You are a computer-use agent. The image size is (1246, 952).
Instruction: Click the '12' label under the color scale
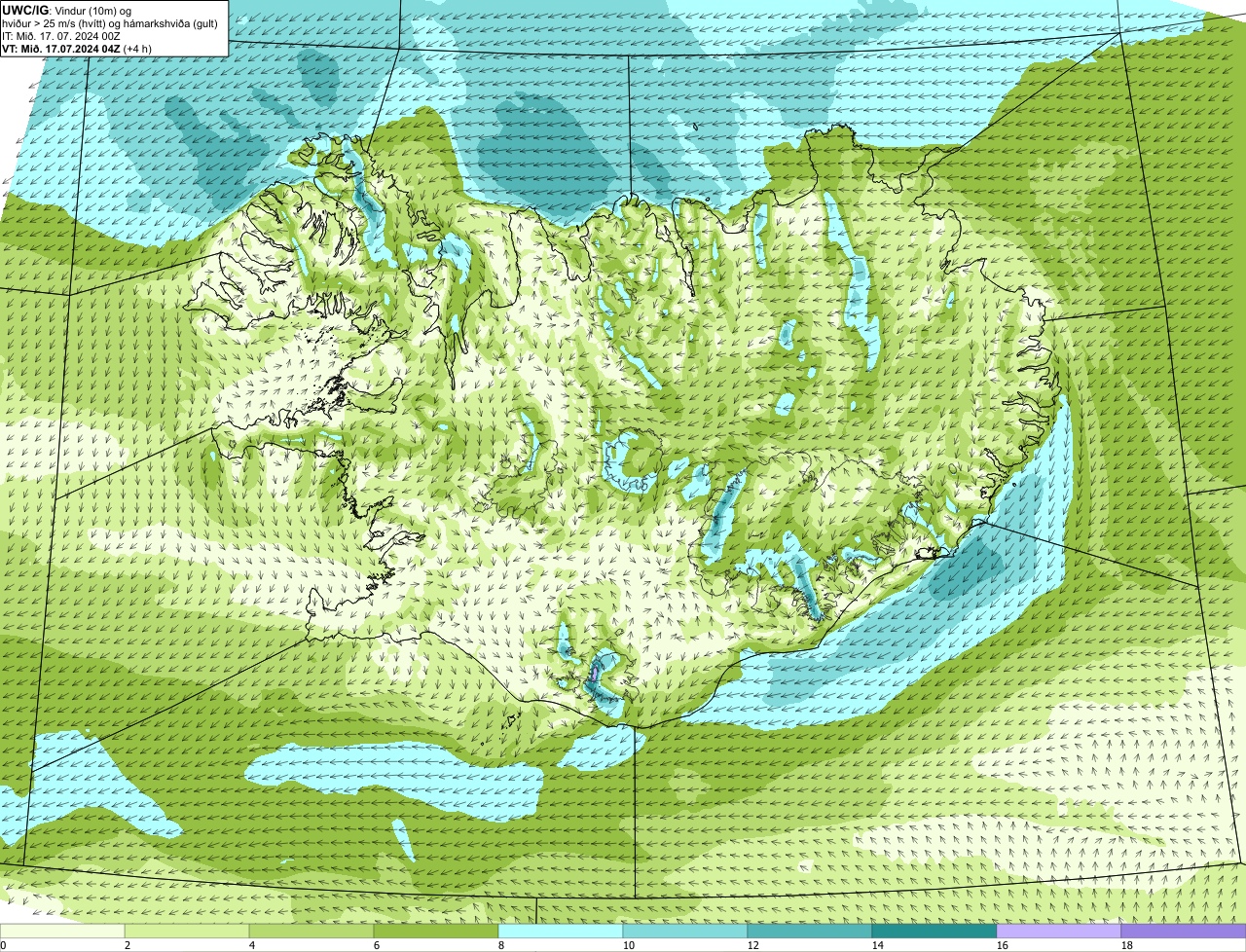[753, 945]
